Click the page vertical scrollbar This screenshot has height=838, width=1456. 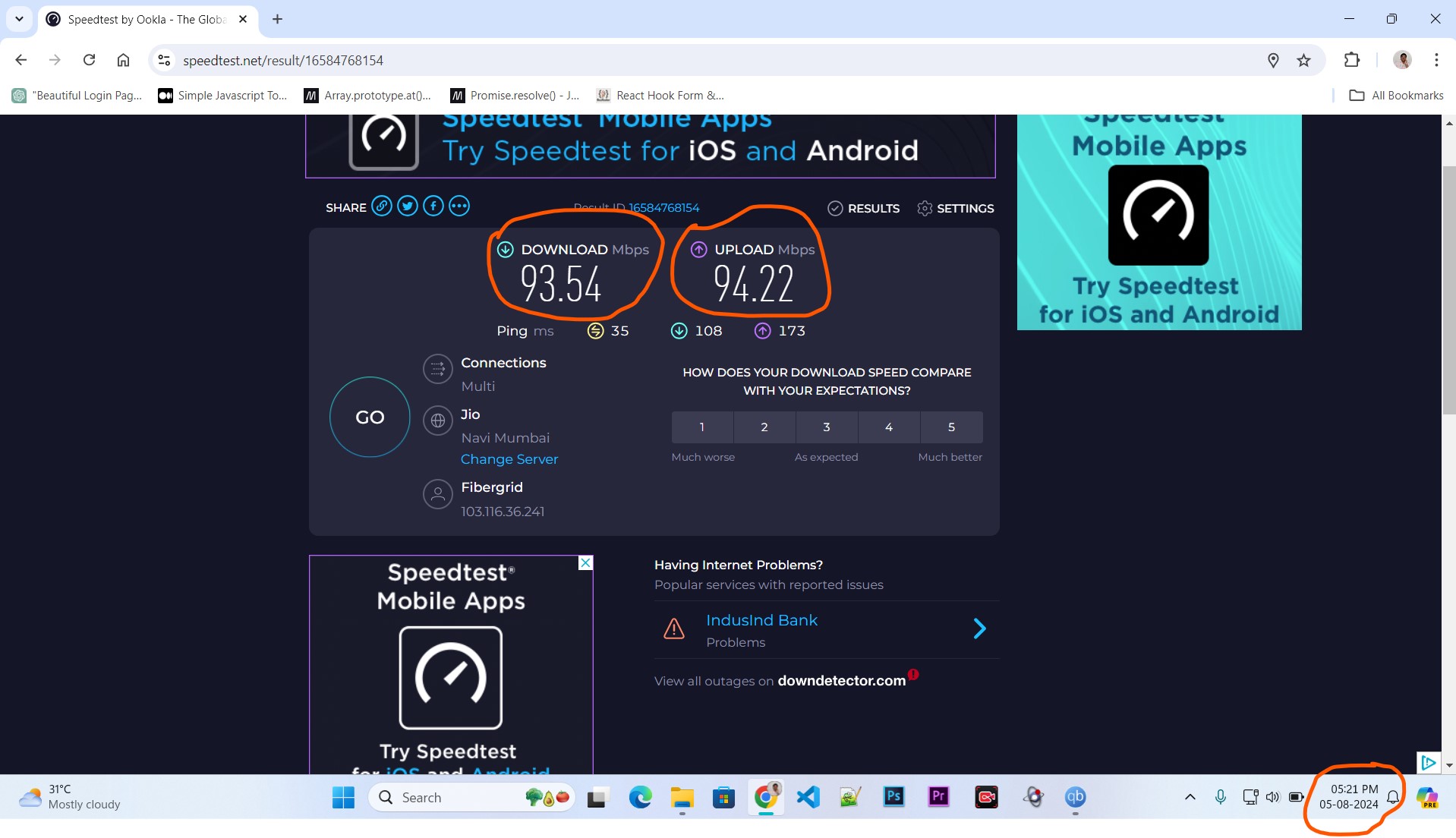click(x=1448, y=288)
